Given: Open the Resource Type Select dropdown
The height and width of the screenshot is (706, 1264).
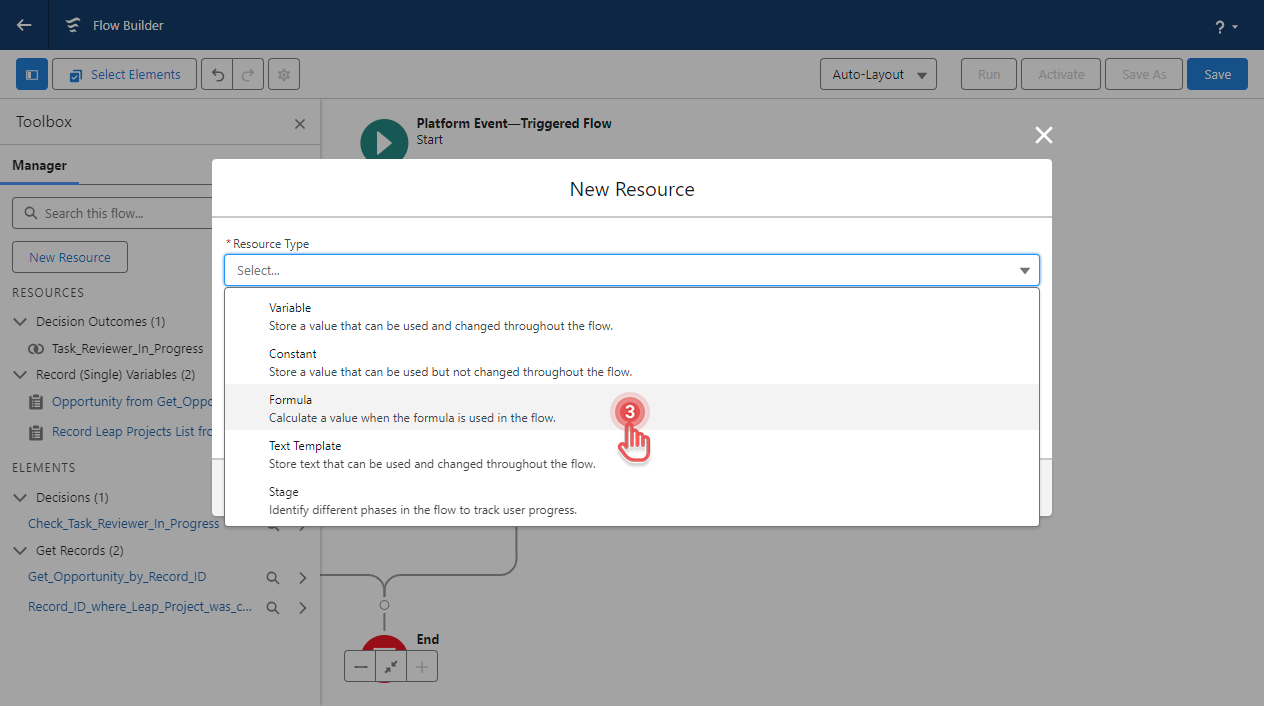Looking at the screenshot, I should click(631, 269).
